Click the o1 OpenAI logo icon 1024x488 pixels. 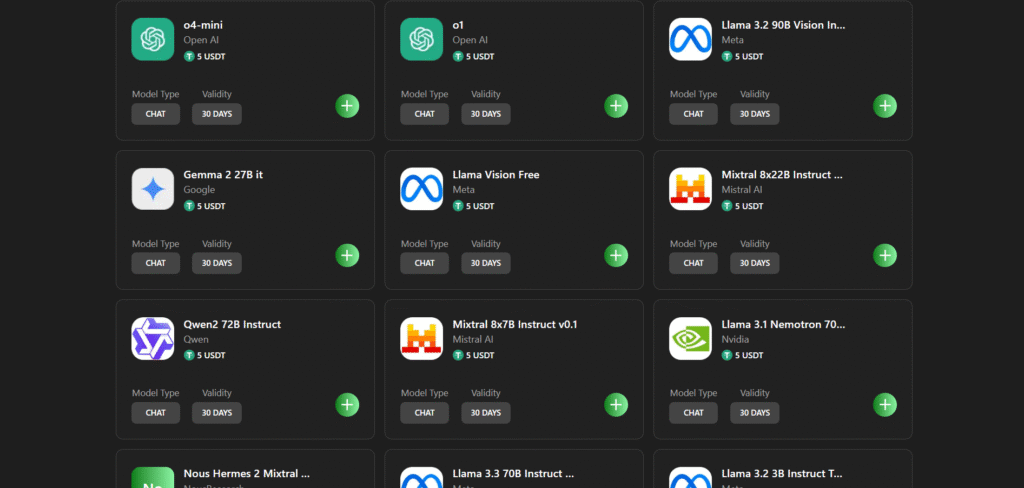coord(422,39)
